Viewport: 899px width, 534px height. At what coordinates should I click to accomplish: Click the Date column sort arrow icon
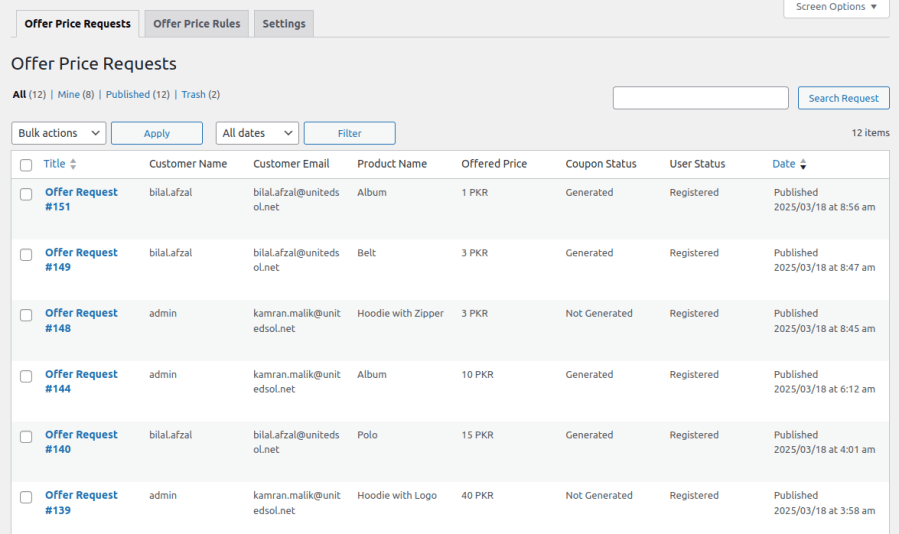803,165
